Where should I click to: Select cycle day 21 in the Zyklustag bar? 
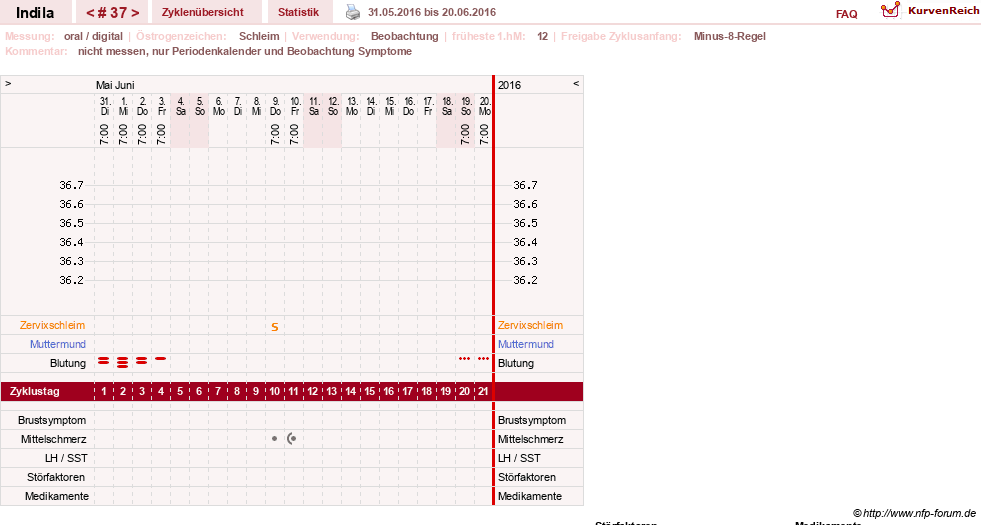pos(483,391)
